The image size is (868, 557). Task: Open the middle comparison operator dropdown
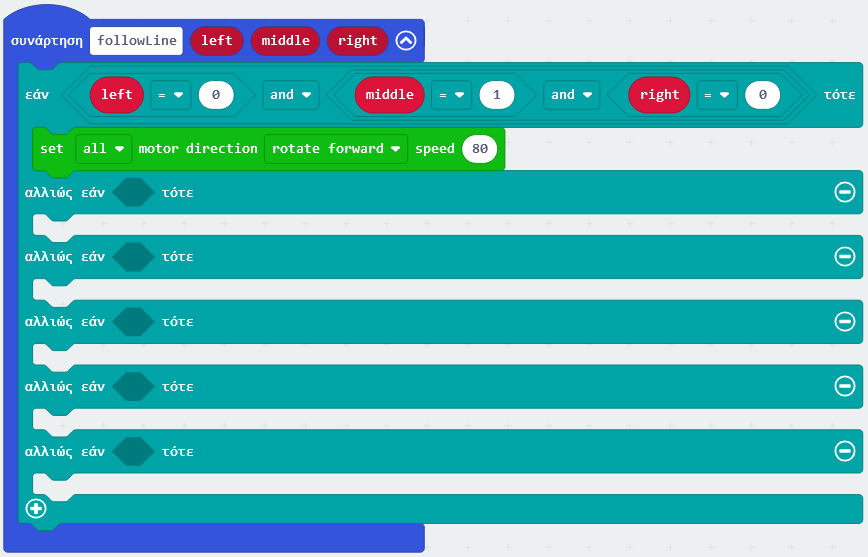451,95
